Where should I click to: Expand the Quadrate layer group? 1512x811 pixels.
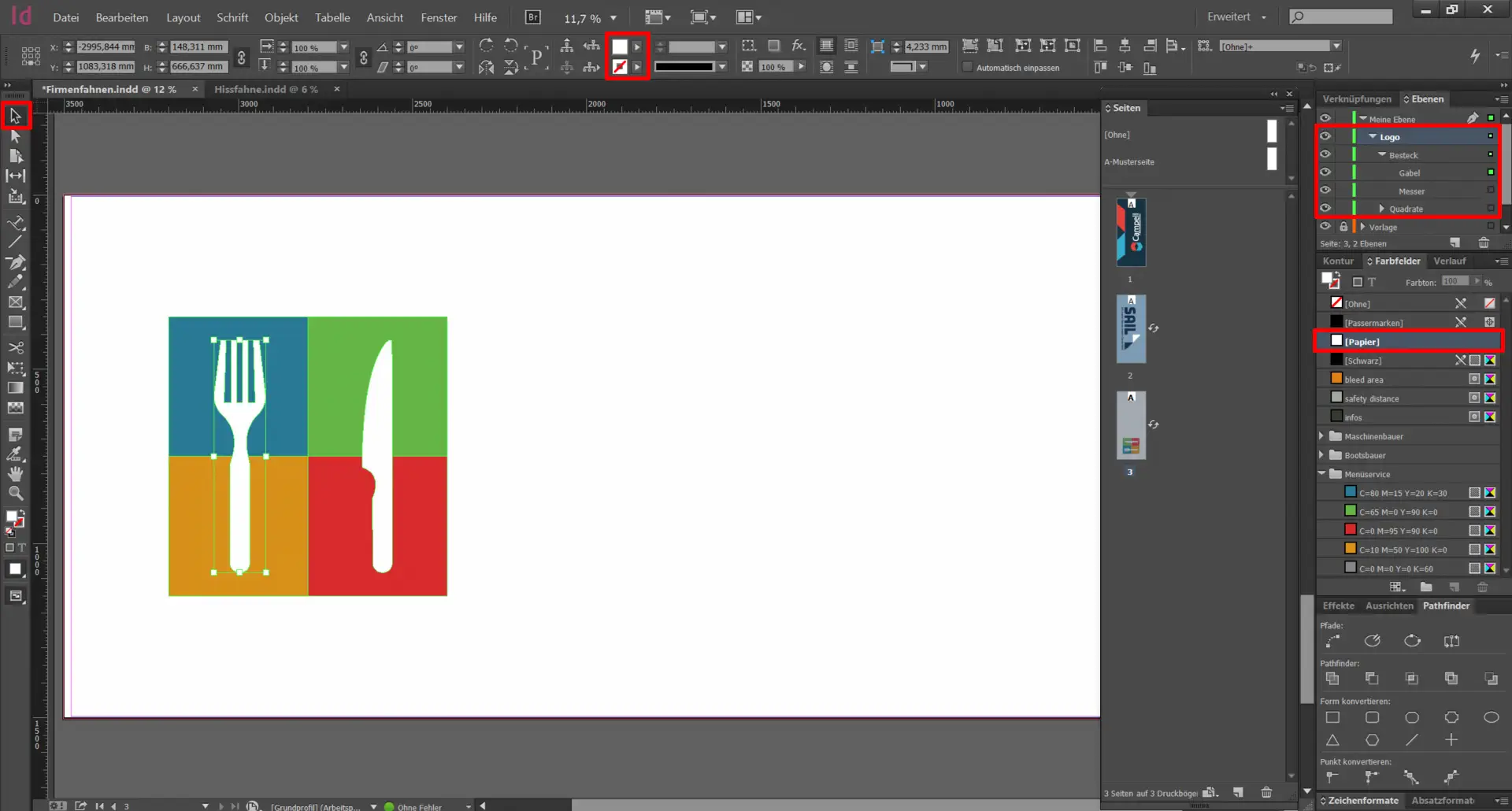[x=1381, y=209]
